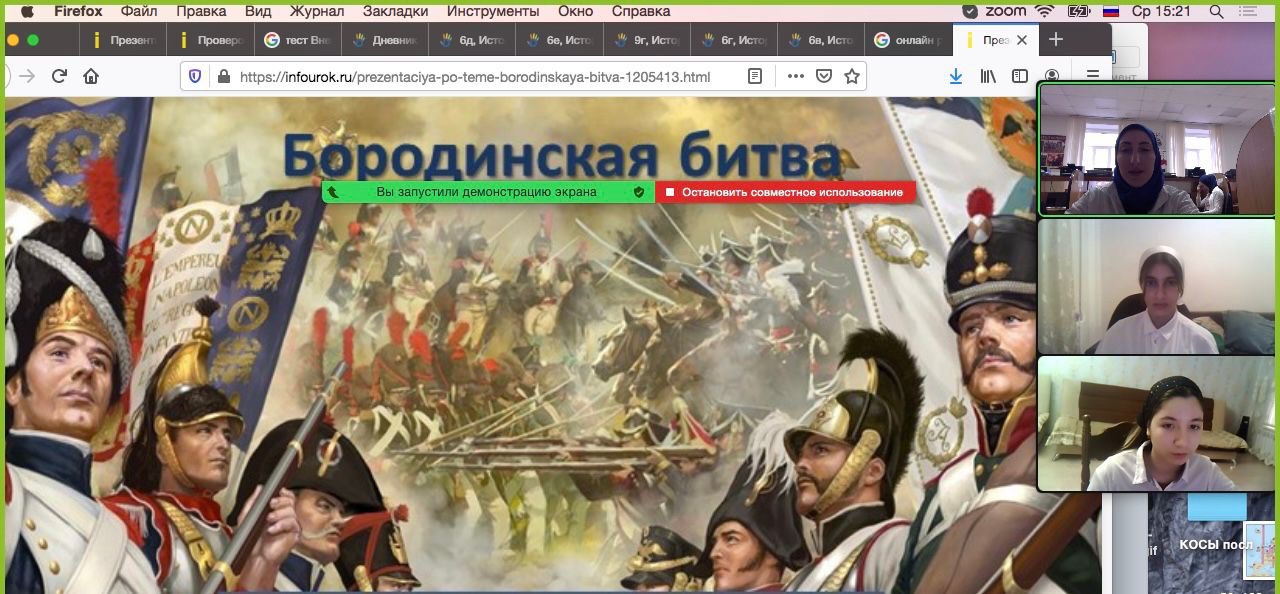Open the Firefox downloads panel
The width and height of the screenshot is (1280, 594).
coord(956,76)
